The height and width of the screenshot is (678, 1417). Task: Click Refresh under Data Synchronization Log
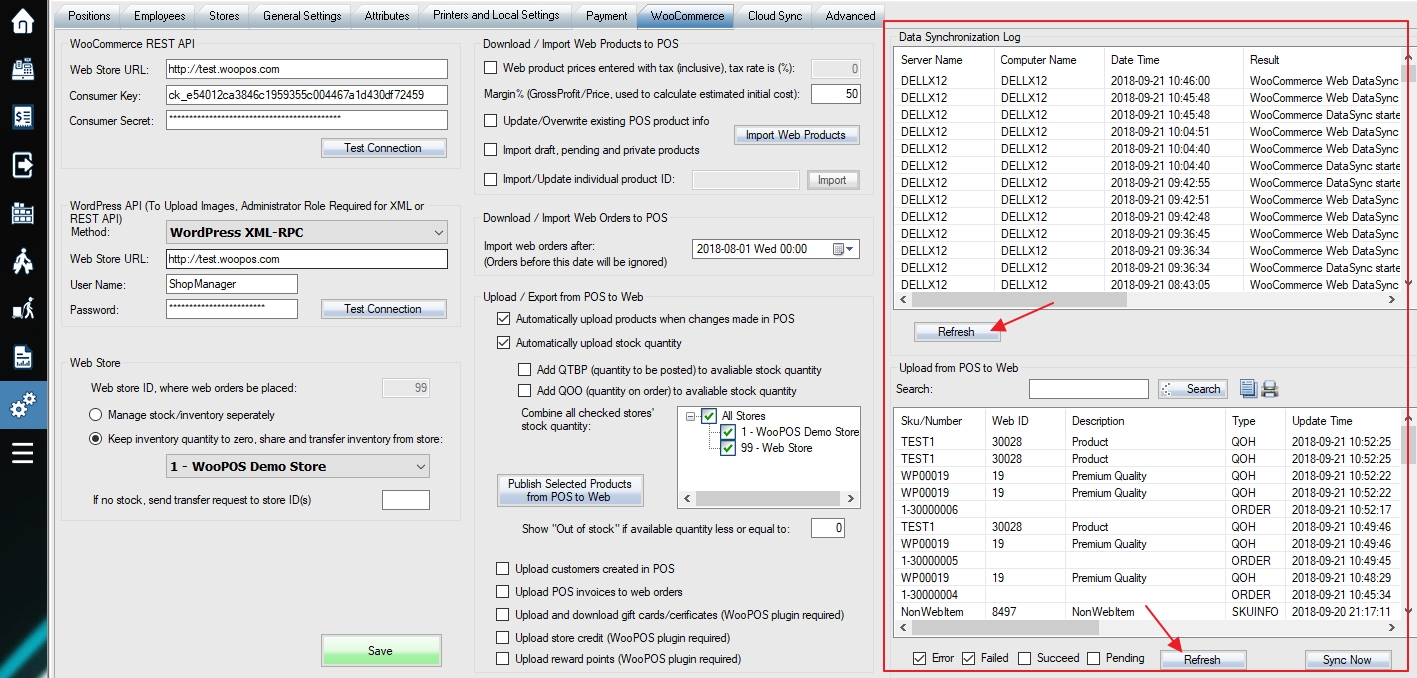coord(956,332)
